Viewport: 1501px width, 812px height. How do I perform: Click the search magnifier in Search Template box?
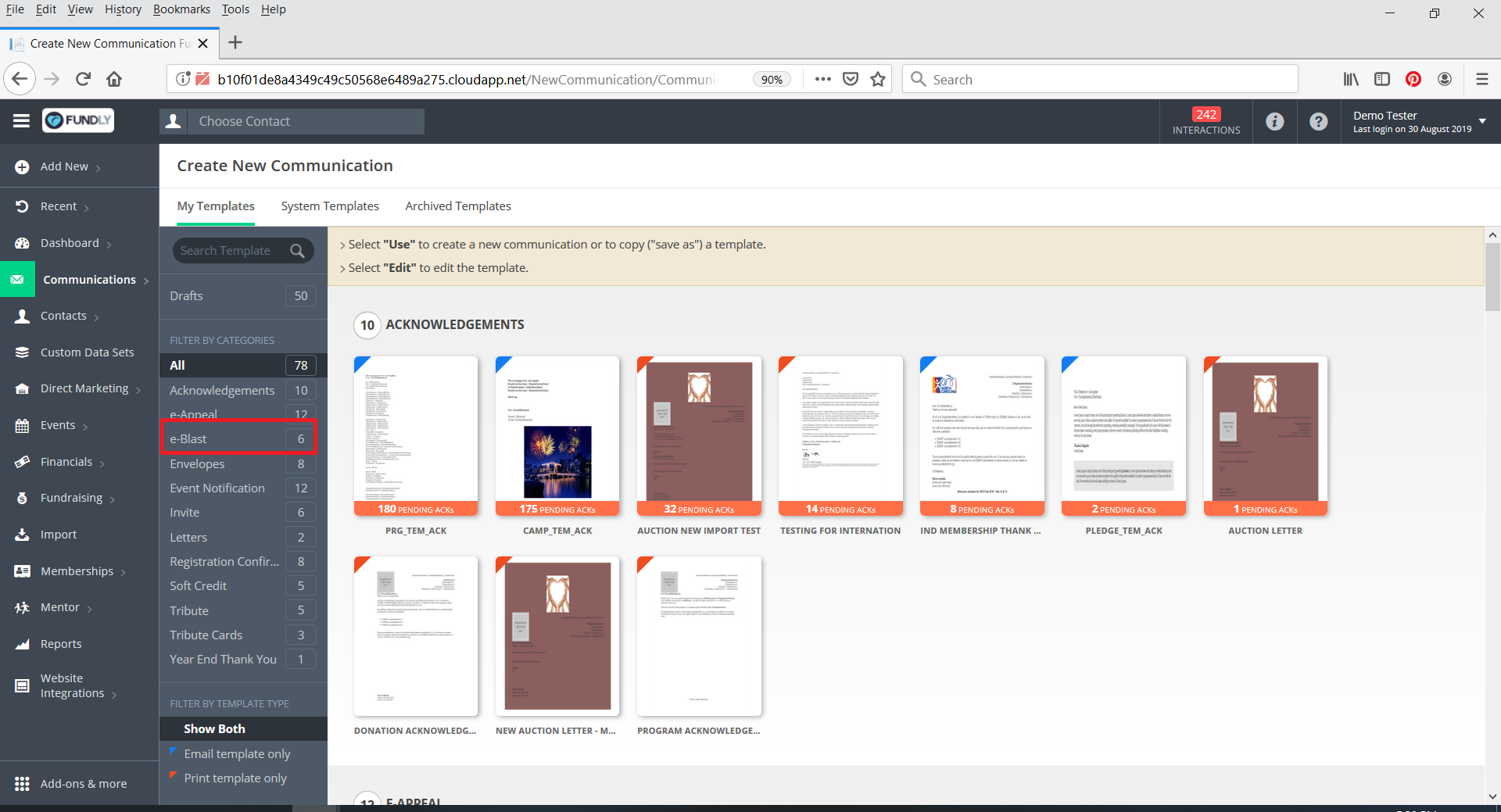(x=297, y=251)
